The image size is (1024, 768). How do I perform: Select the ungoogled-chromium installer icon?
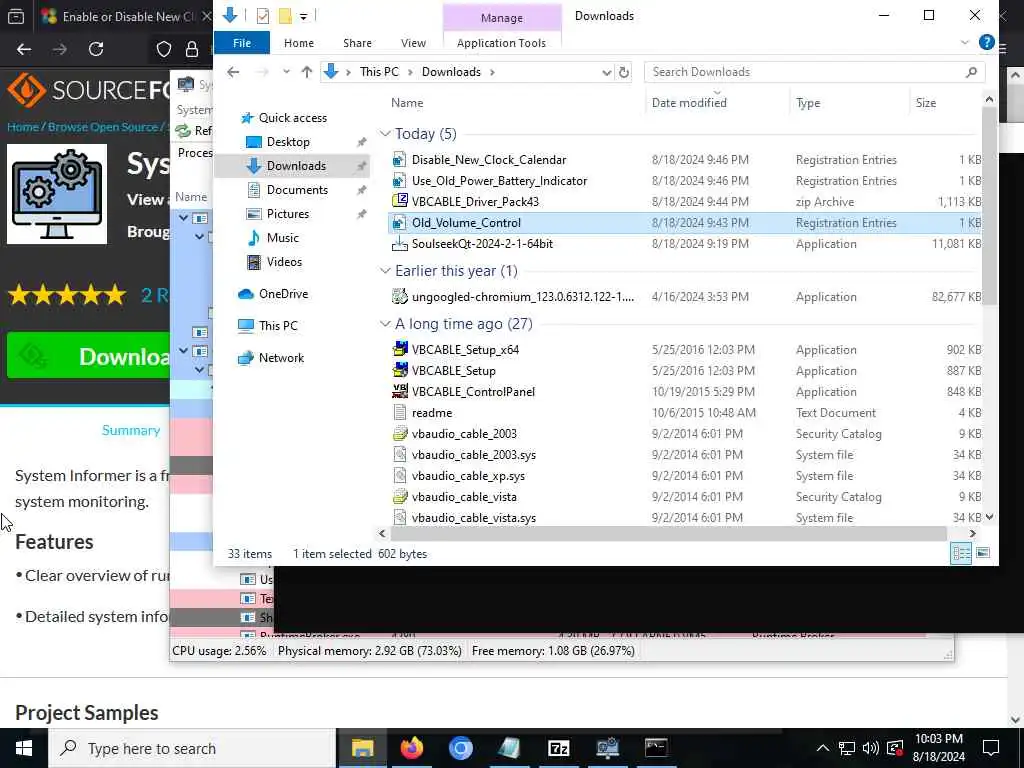tap(399, 296)
